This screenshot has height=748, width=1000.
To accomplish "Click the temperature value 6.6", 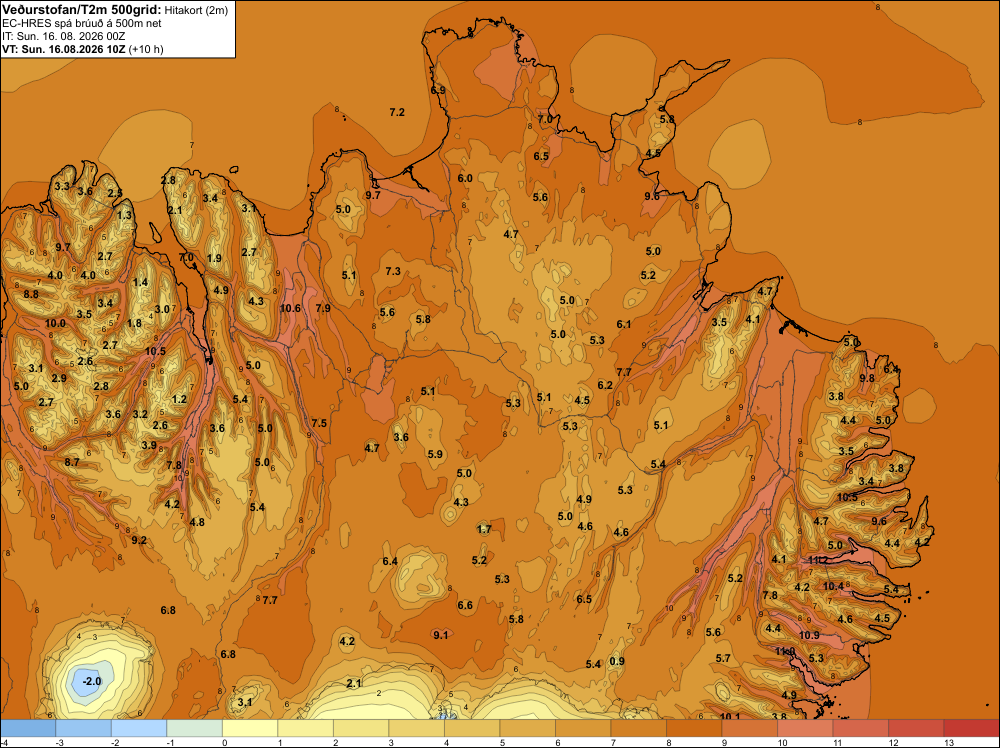I will pos(465,605).
